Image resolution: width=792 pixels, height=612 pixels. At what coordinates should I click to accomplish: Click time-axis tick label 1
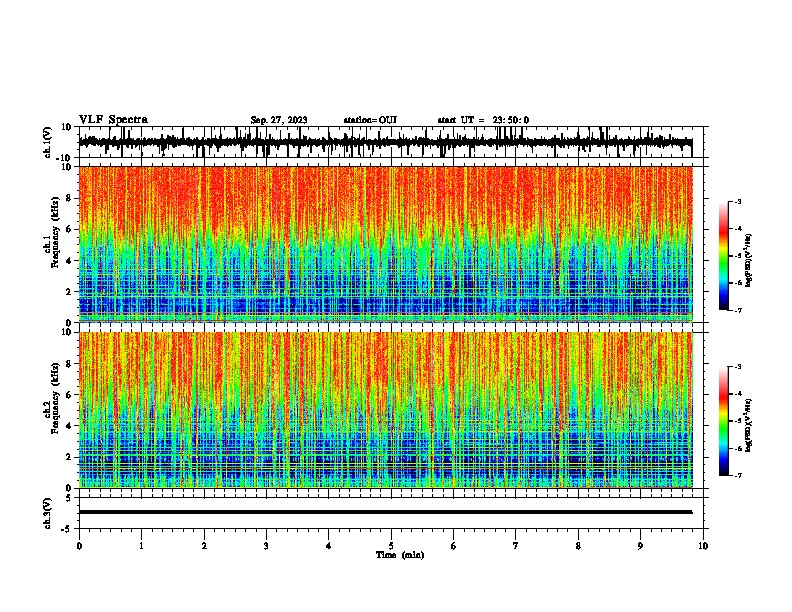click(x=141, y=546)
